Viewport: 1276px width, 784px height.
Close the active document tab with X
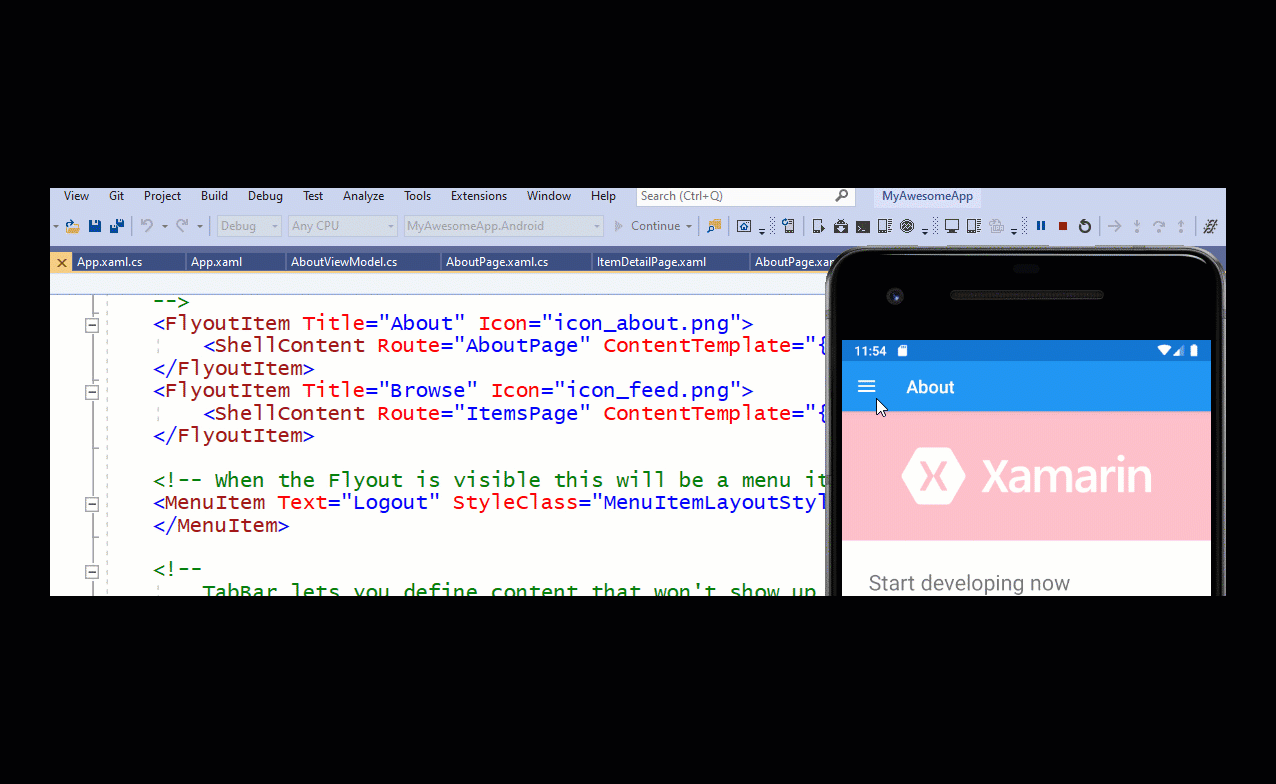62,262
